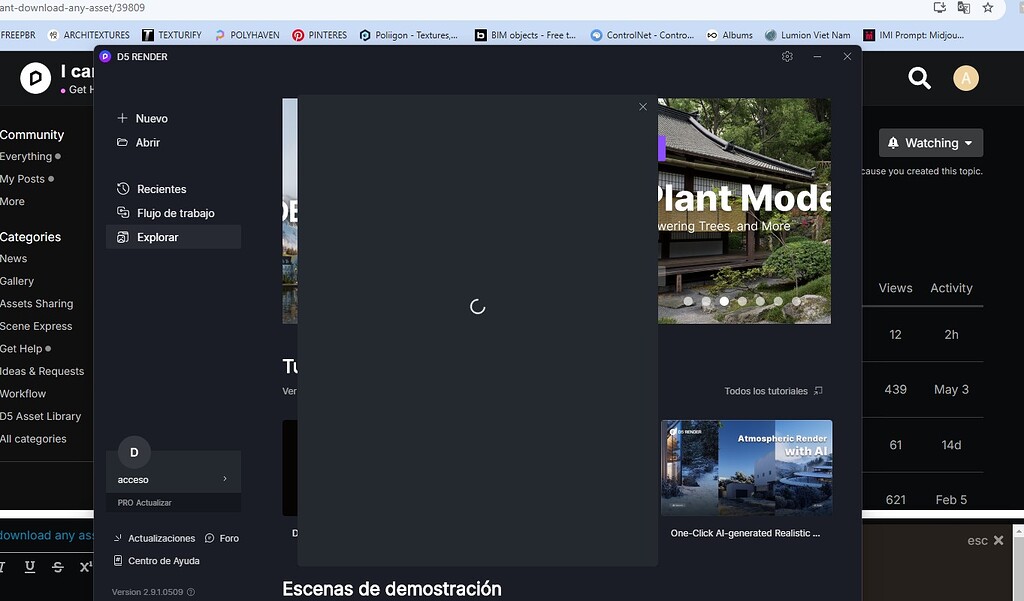Toggle underline formatting in the reply editor

(29, 566)
